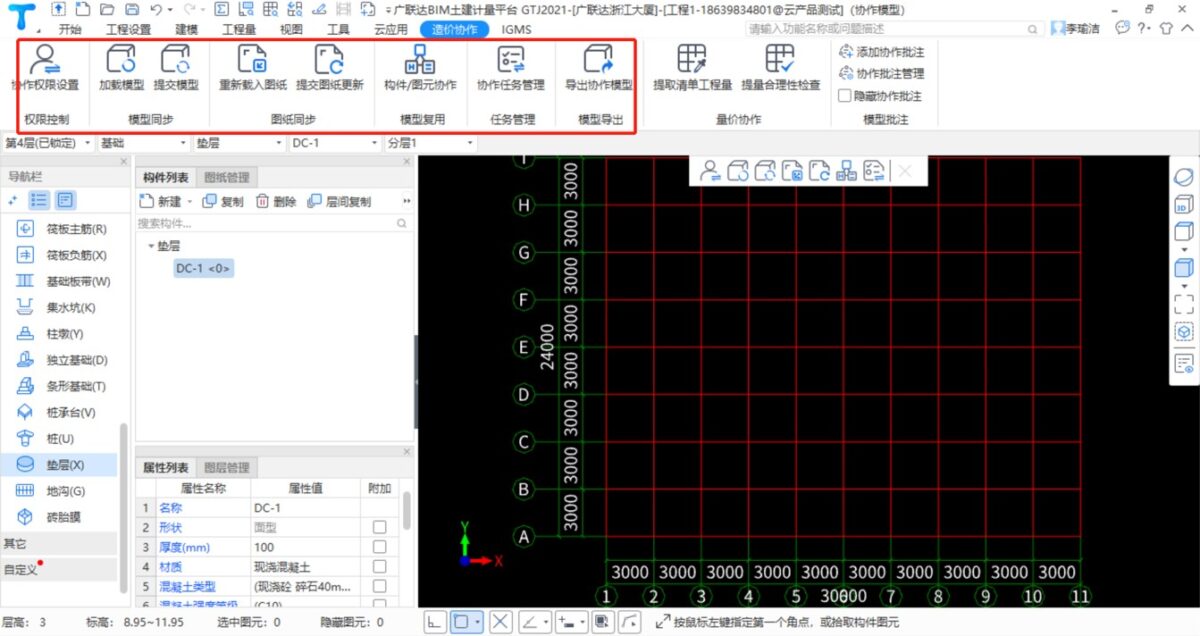
Task: Select 基础板带(W) in the navigation bar
Action: coord(64,281)
